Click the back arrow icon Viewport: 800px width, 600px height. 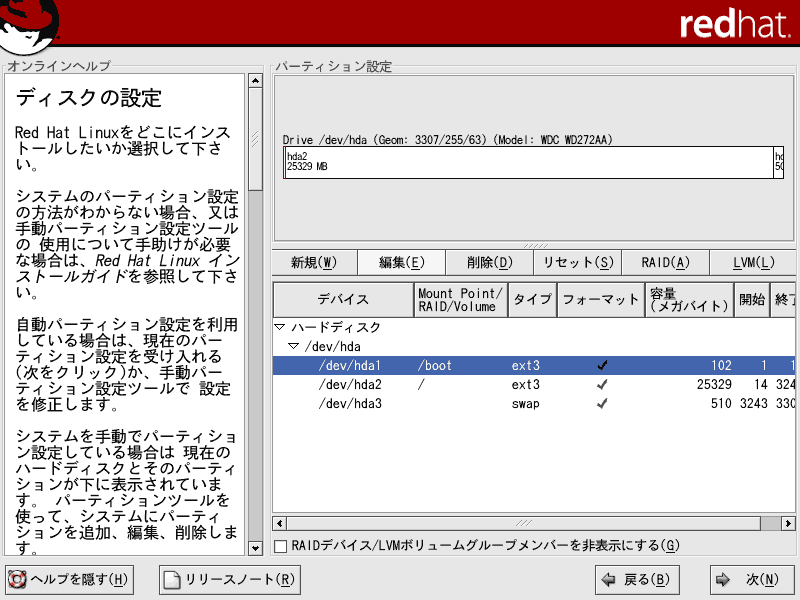tap(608, 579)
